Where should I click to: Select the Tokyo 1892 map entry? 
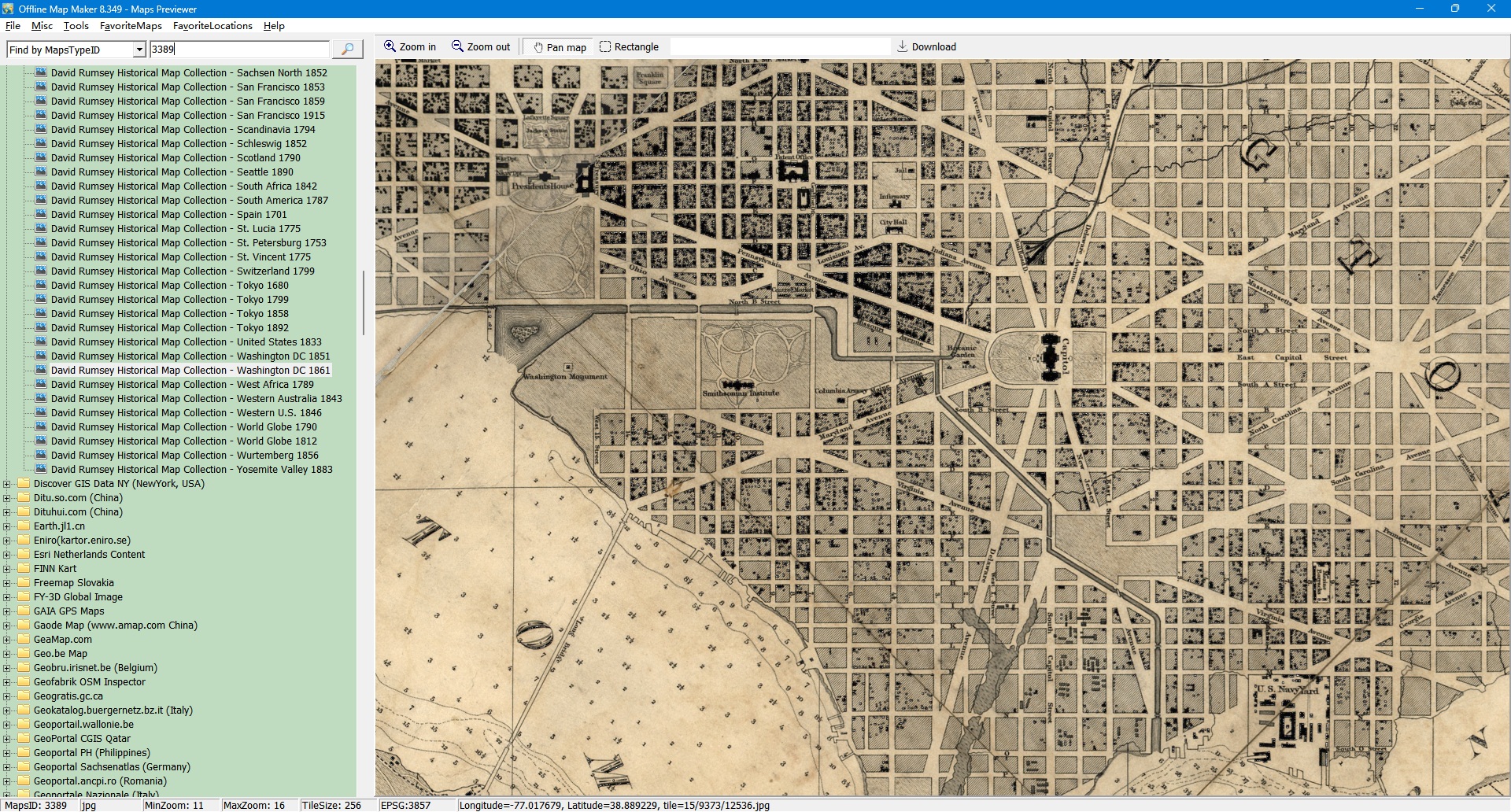point(169,328)
